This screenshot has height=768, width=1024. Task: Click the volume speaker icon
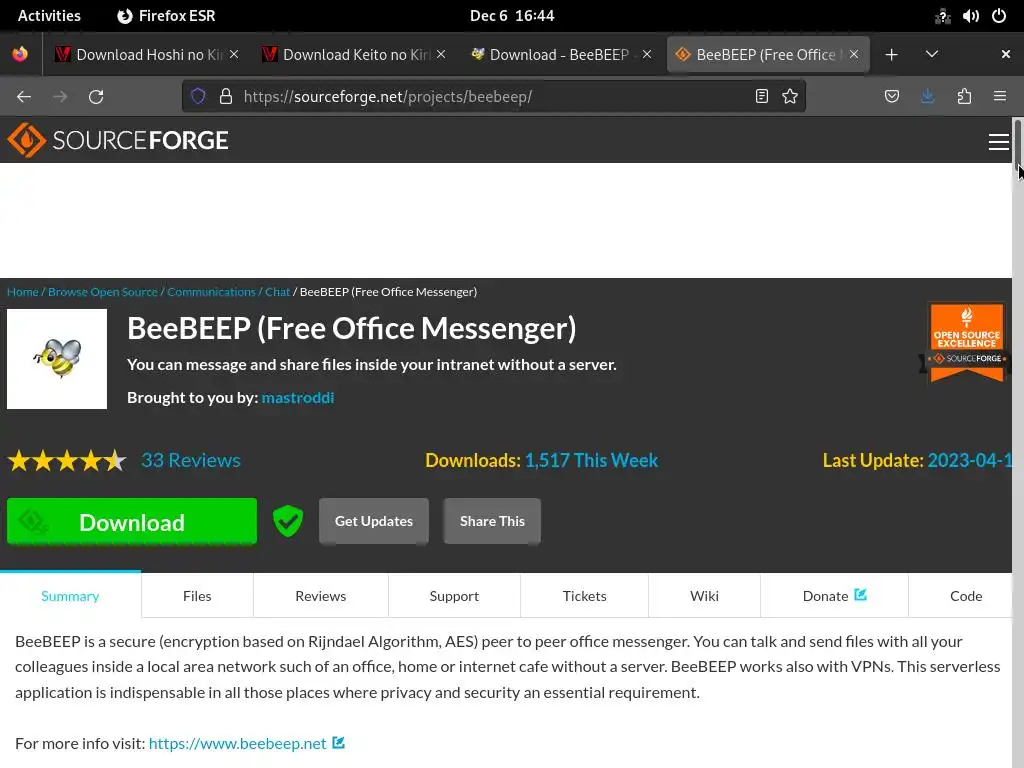(x=970, y=16)
